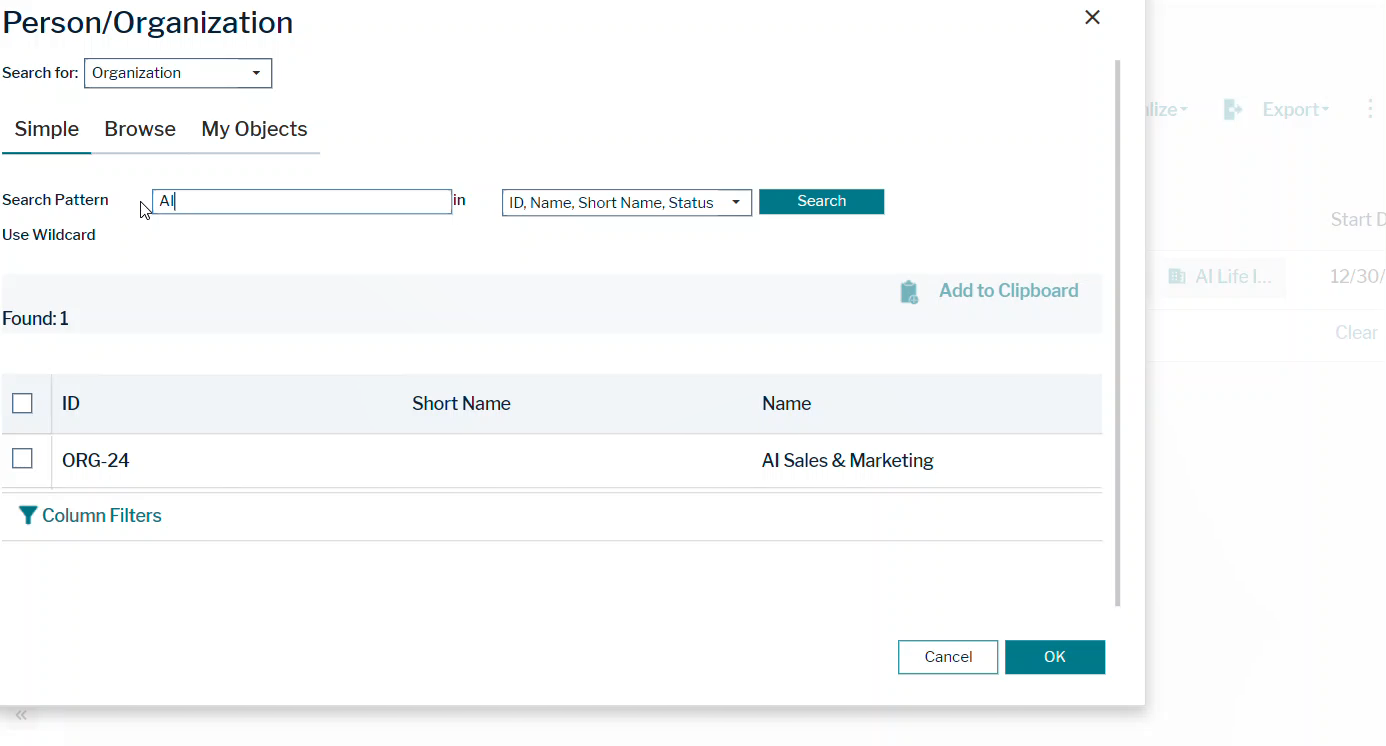Confirm the selection with OK
The height and width of the screenshot is (746, 1386).
point(1054,657)
